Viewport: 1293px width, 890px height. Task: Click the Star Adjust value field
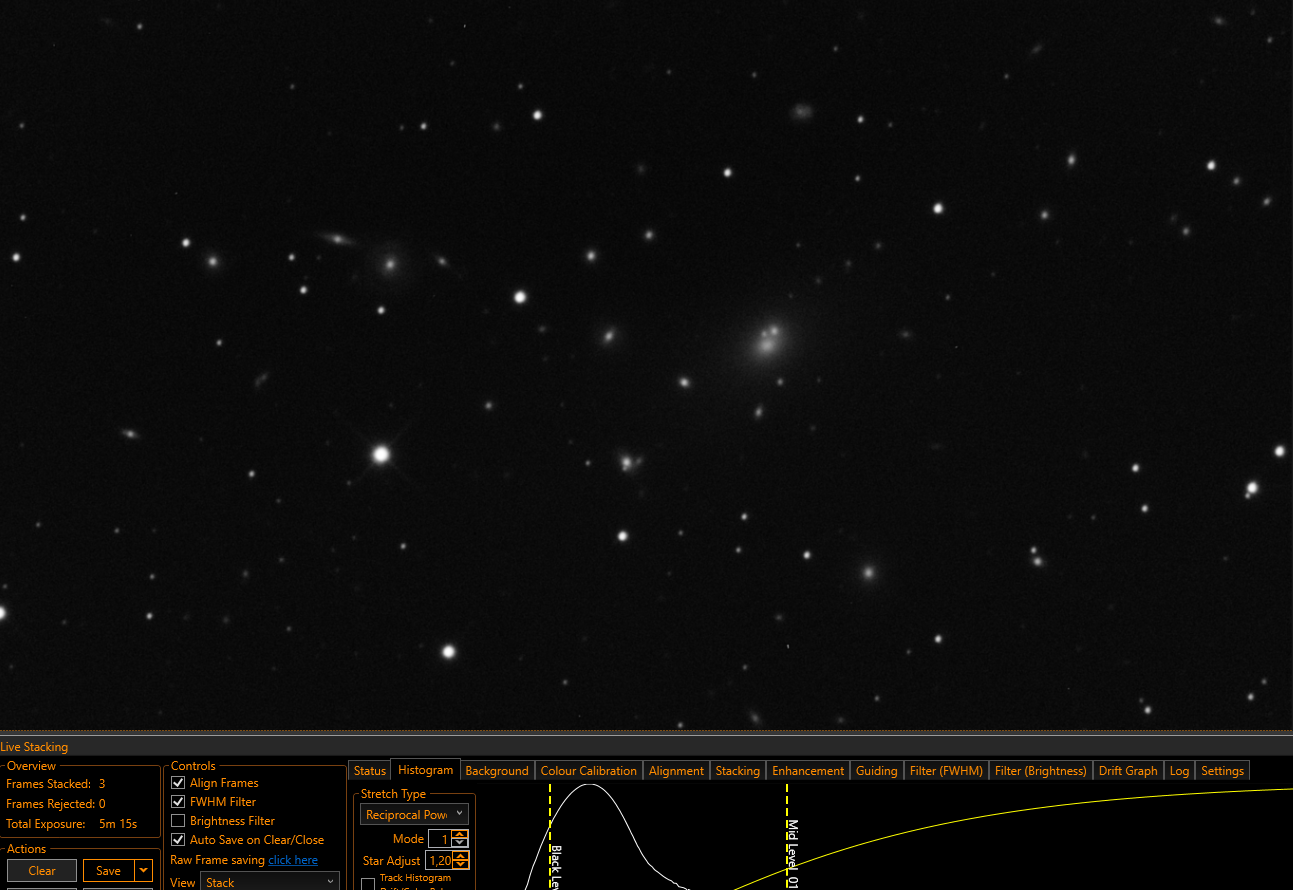pos(439,860)
